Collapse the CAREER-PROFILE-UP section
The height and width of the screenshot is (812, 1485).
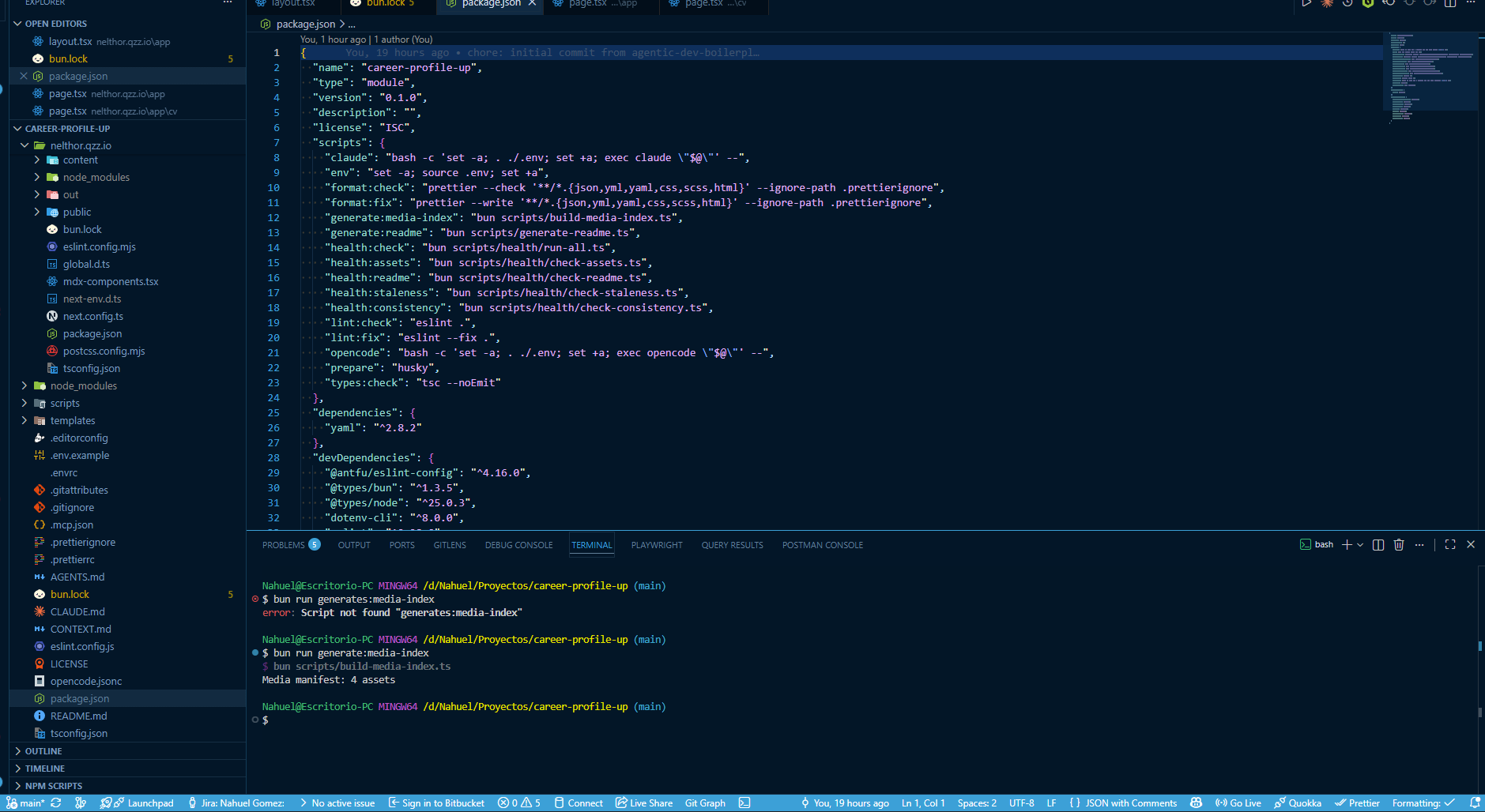(x=17, y=129)
